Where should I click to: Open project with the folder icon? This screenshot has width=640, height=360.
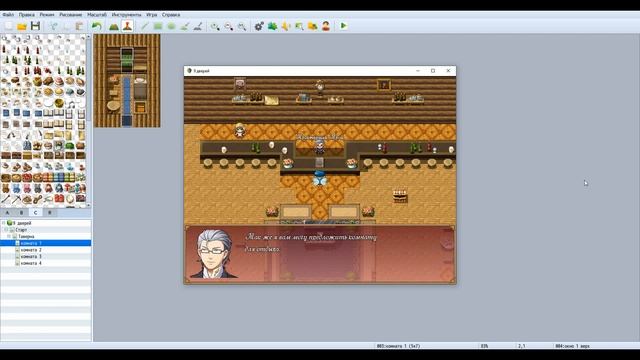pos(22,26)
